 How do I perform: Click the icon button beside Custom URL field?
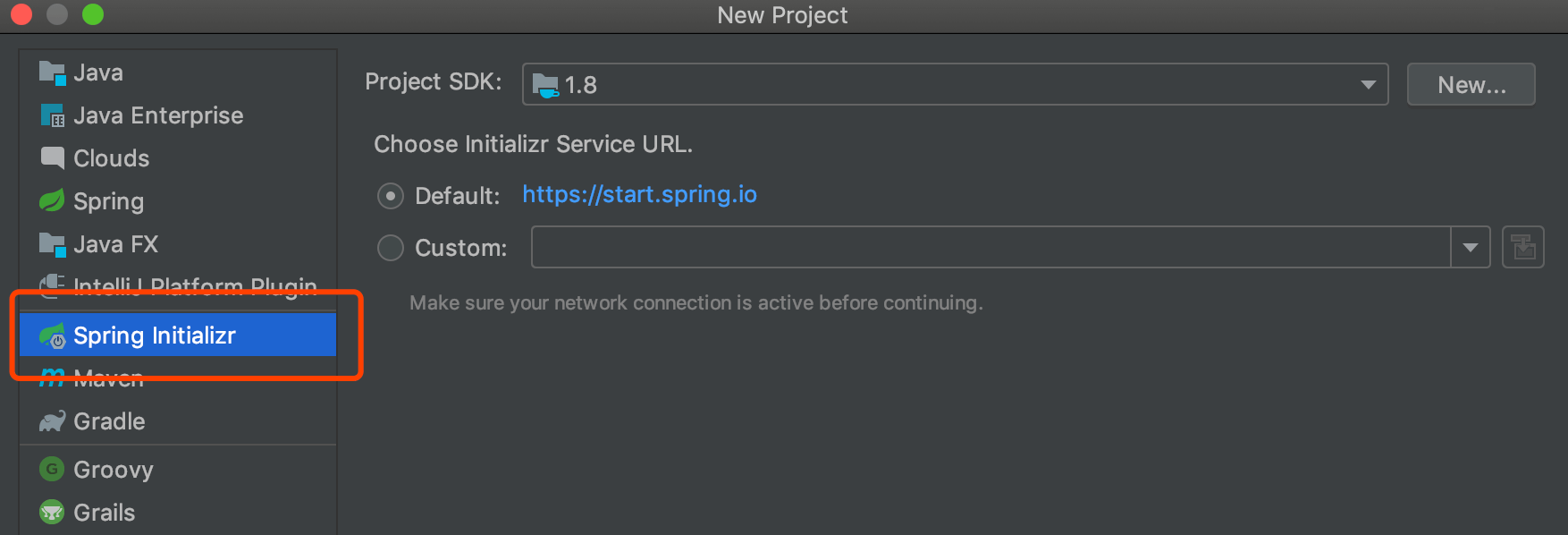coord(1522,248)
